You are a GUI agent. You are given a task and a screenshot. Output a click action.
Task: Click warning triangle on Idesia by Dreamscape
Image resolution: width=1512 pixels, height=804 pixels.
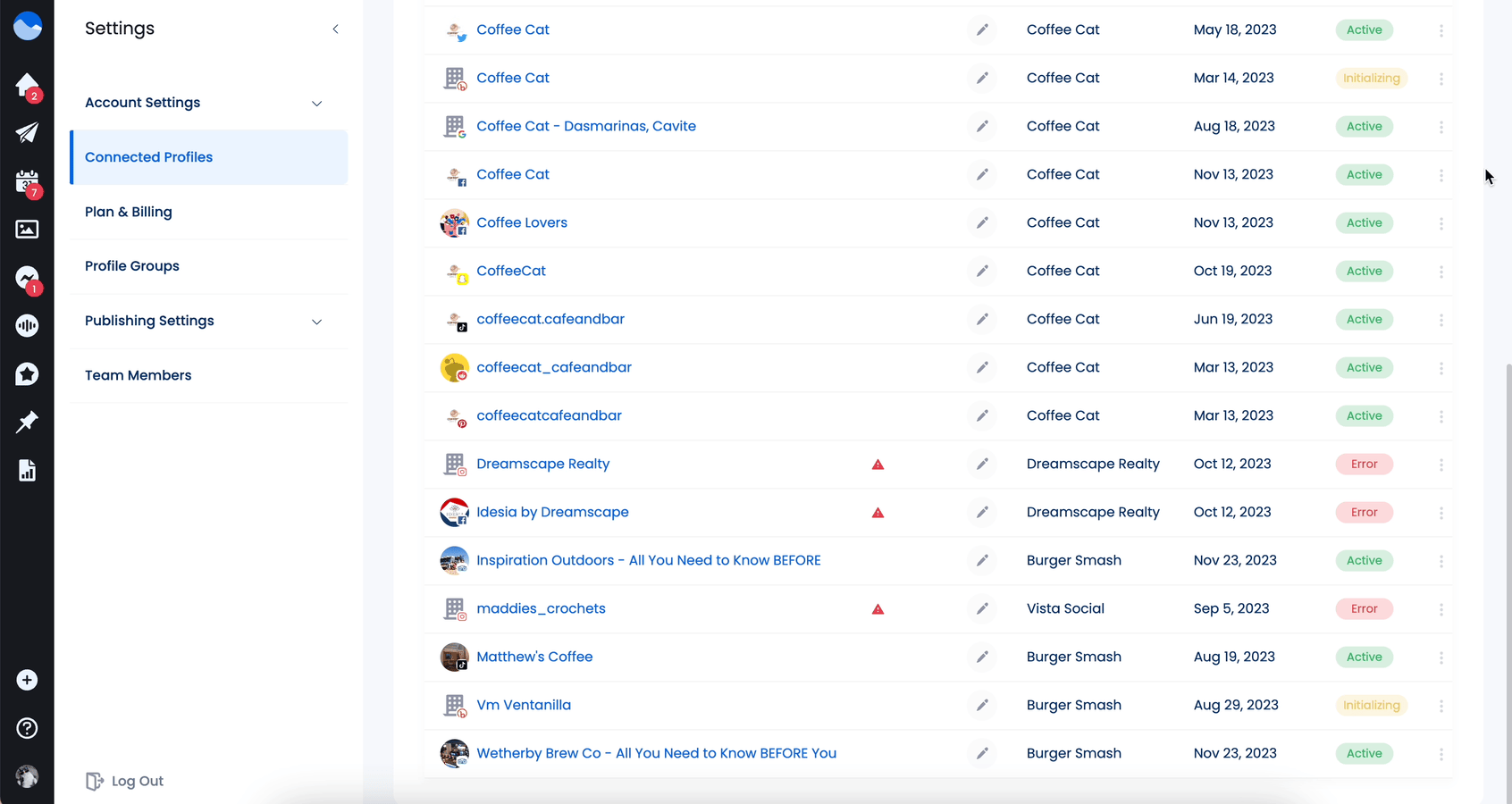pos(878,513)
